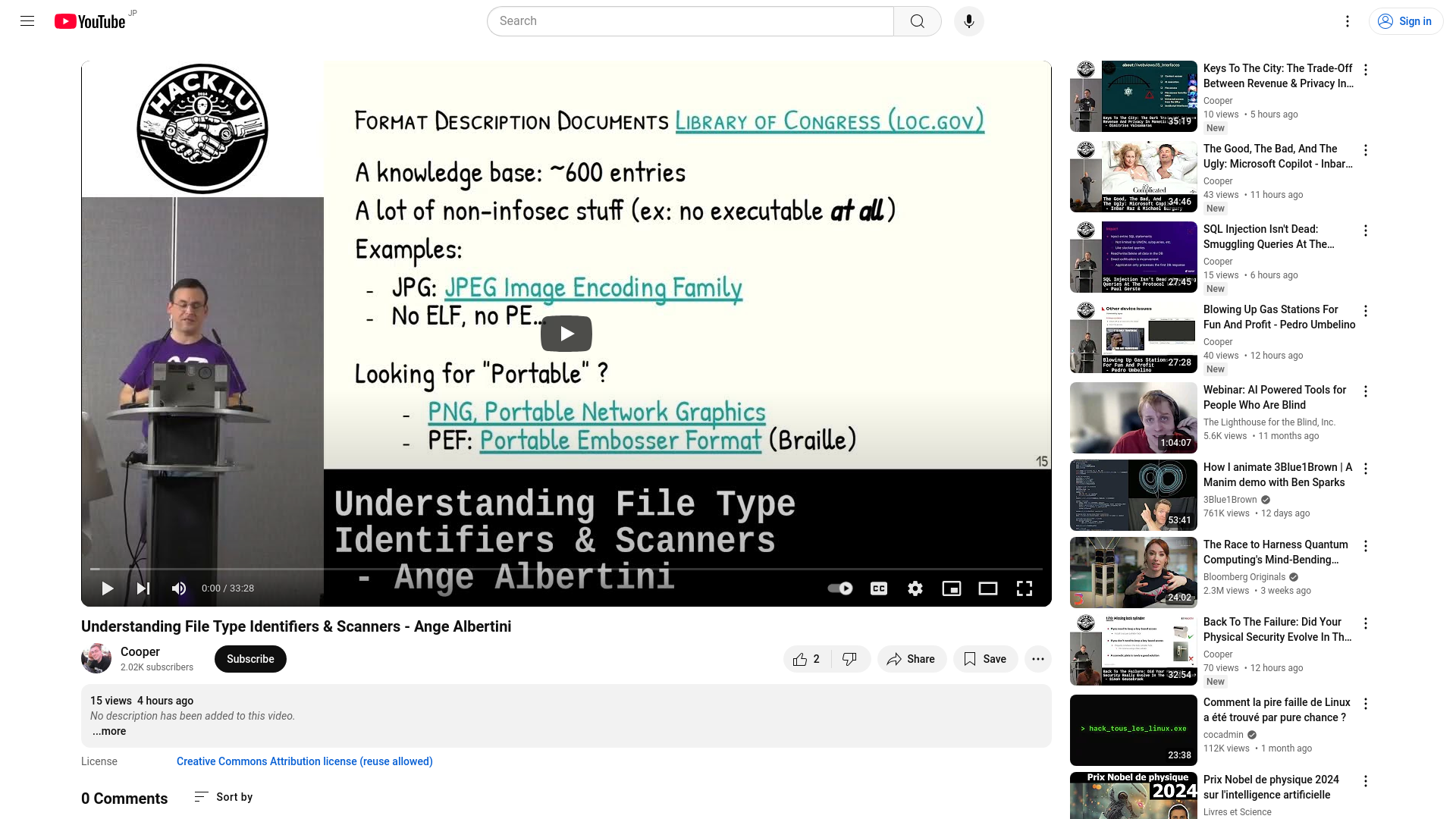Open options for Back To The Failure video
The image size is (1456, 819).
tap(1366, 623)
